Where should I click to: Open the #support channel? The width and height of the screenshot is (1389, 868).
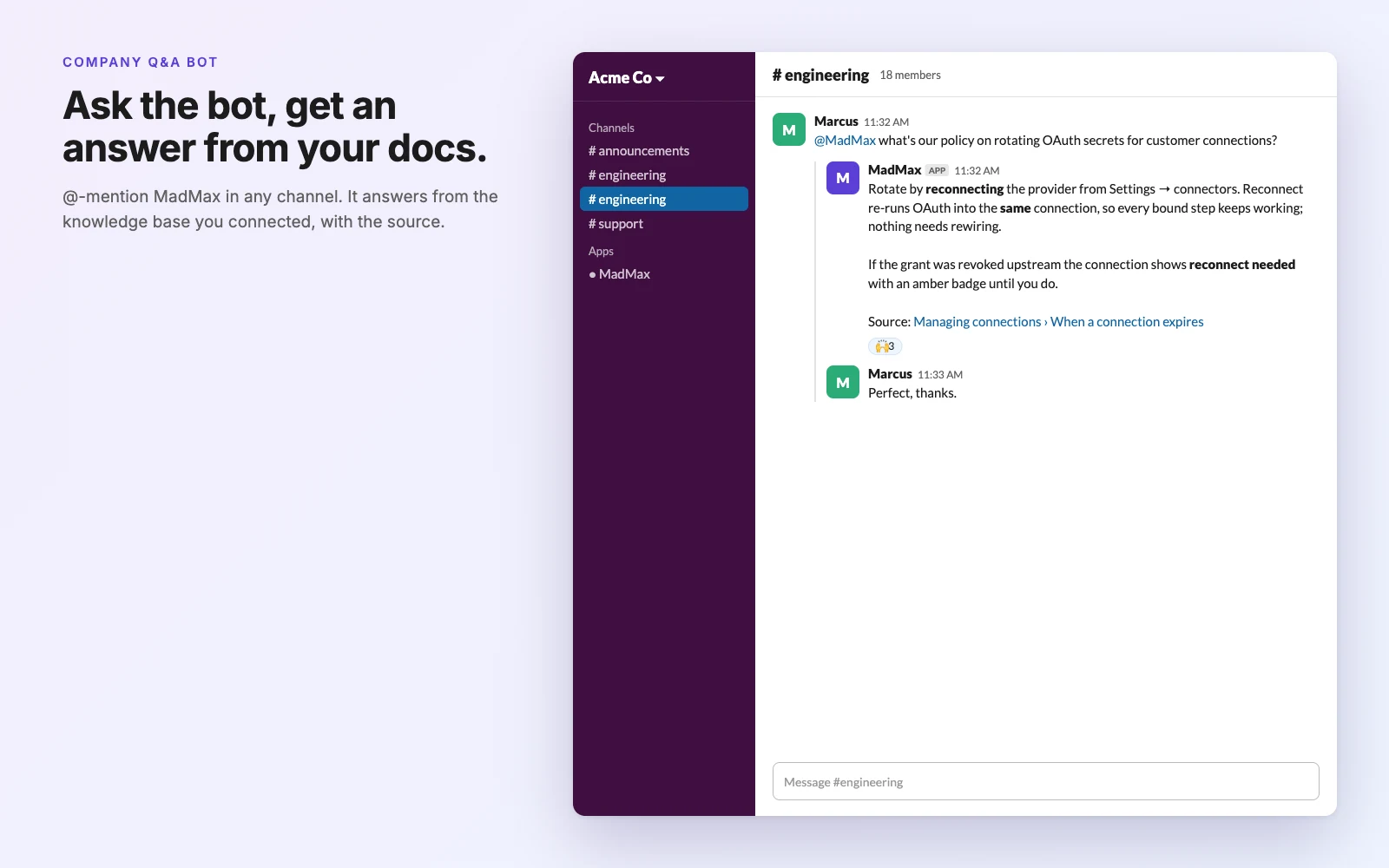pyautogui.click(x=663, y=224)
